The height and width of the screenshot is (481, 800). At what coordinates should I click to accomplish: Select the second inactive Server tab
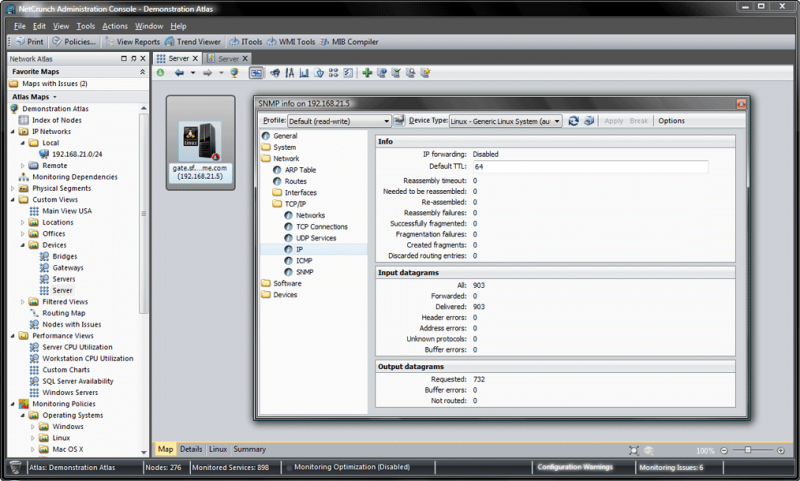228,59
